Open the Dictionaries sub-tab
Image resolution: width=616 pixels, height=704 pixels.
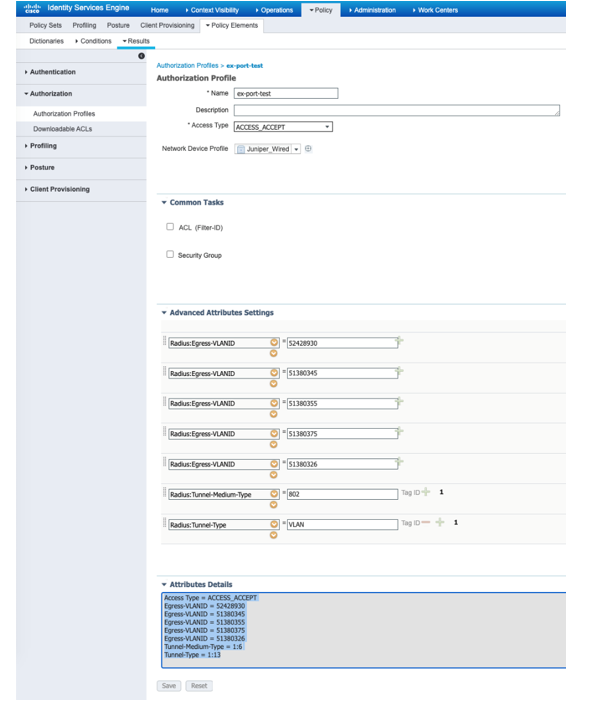(x=46, y=41)
